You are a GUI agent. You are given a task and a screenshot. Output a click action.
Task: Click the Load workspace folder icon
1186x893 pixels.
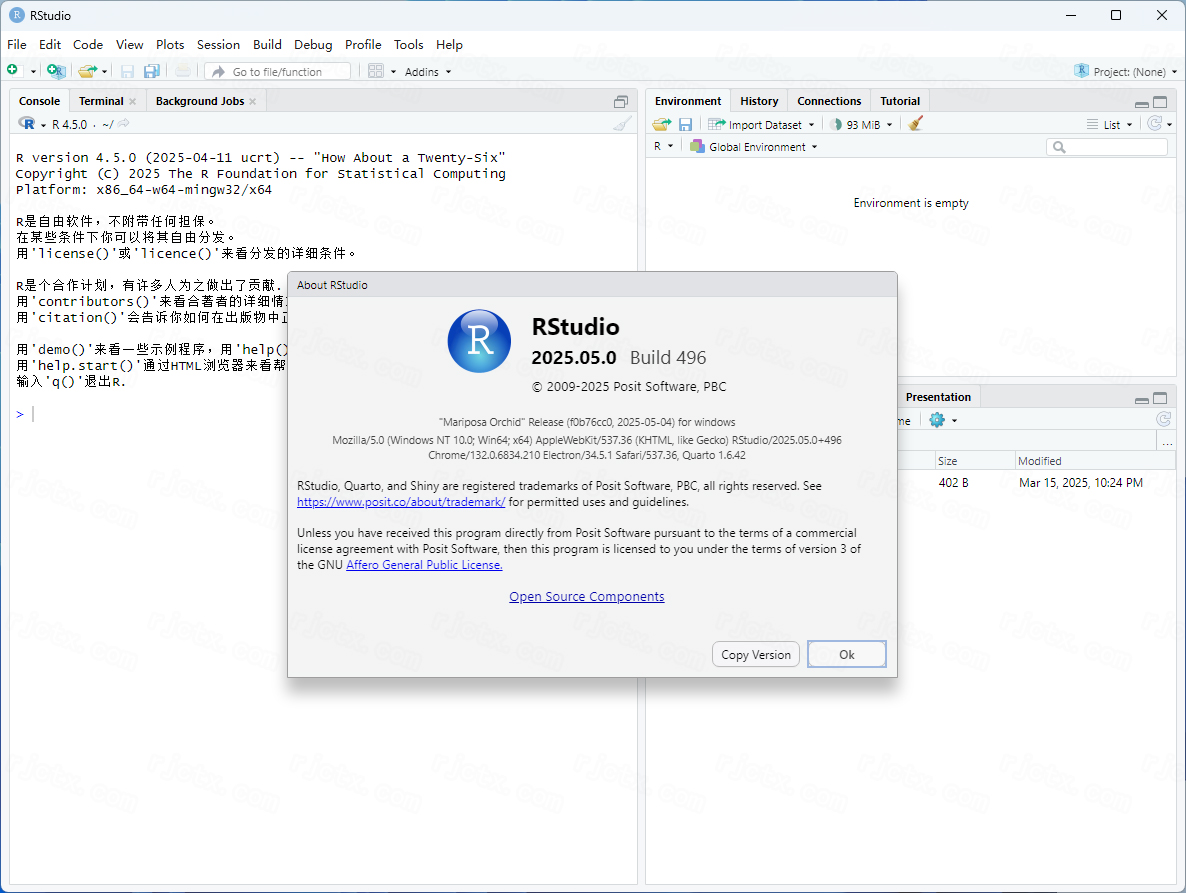coord(662,124)
